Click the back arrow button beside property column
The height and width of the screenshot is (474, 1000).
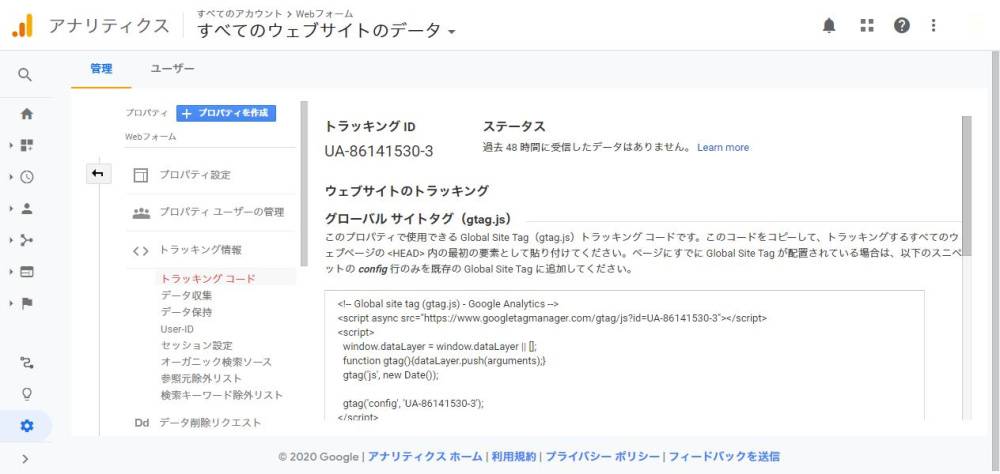pos(97,174)
